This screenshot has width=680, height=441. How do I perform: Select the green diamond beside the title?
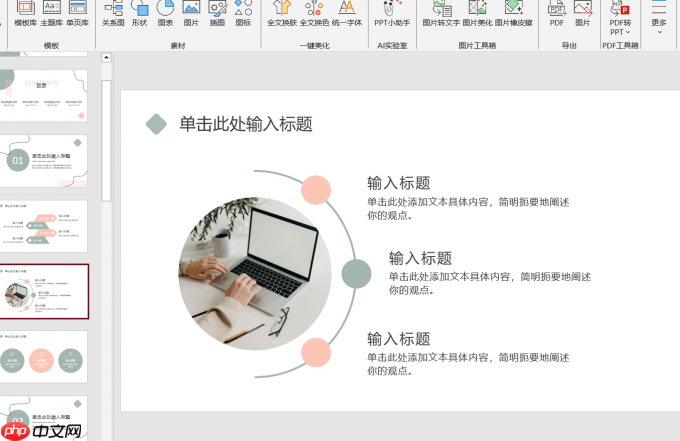tap(156, 124)
